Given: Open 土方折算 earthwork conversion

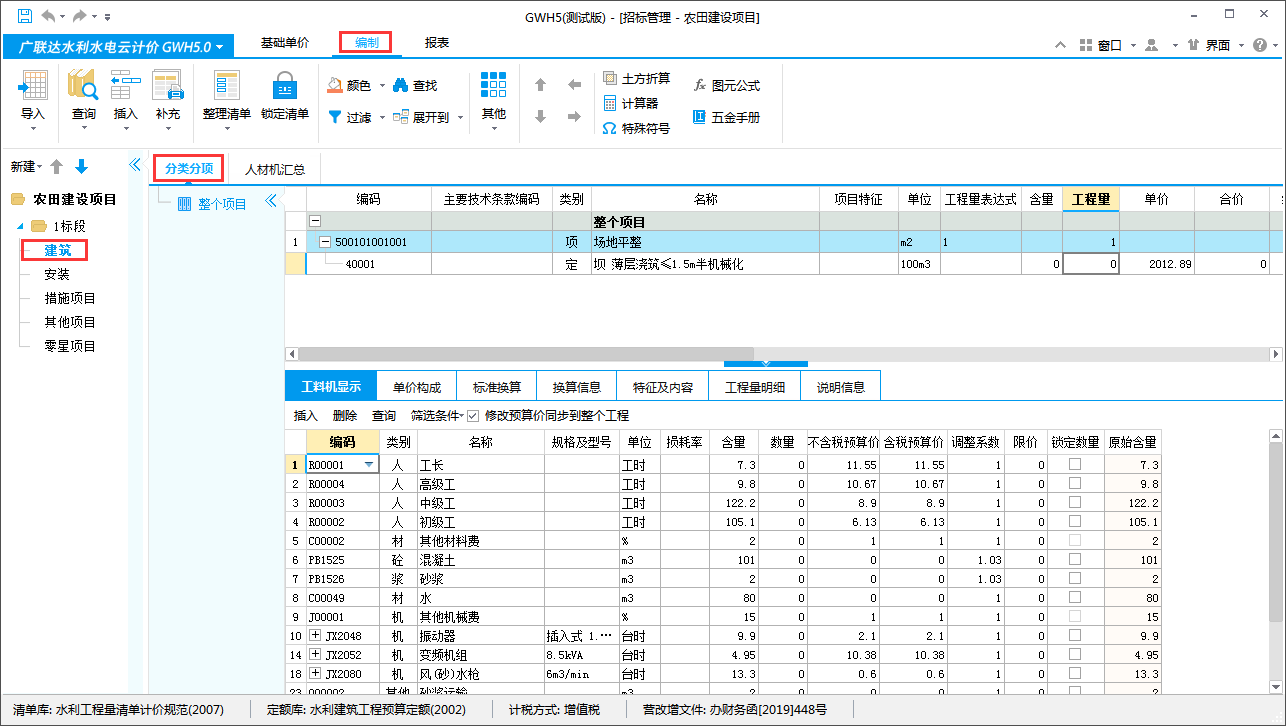Looking at the screenshot, I should (636, 79).
